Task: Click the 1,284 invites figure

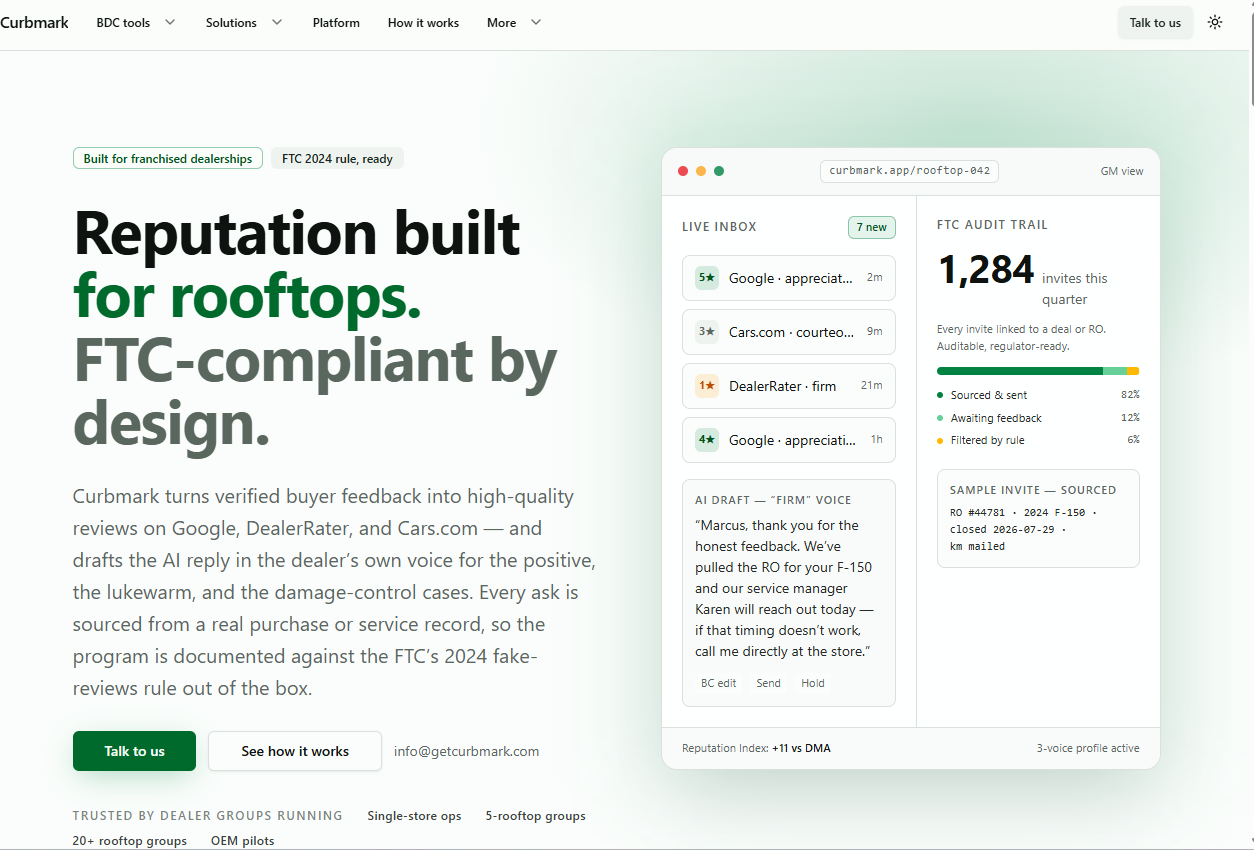Action: (x=986, y=270)
